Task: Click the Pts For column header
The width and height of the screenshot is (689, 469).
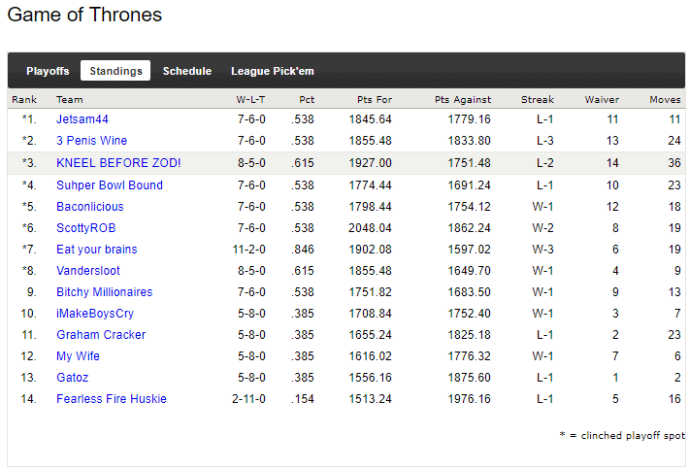Action: tap(374, 99)
